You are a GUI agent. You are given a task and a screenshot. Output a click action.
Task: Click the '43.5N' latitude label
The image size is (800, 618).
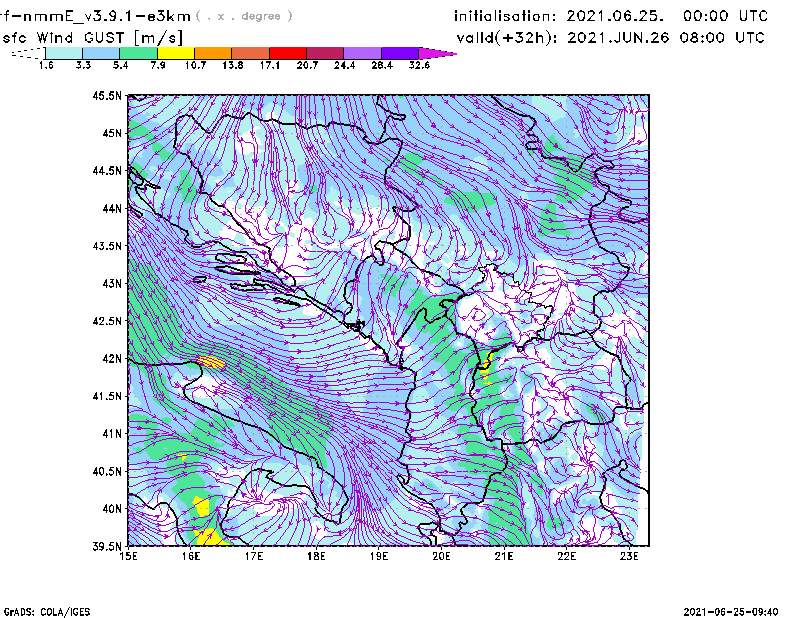pos(107,246)
